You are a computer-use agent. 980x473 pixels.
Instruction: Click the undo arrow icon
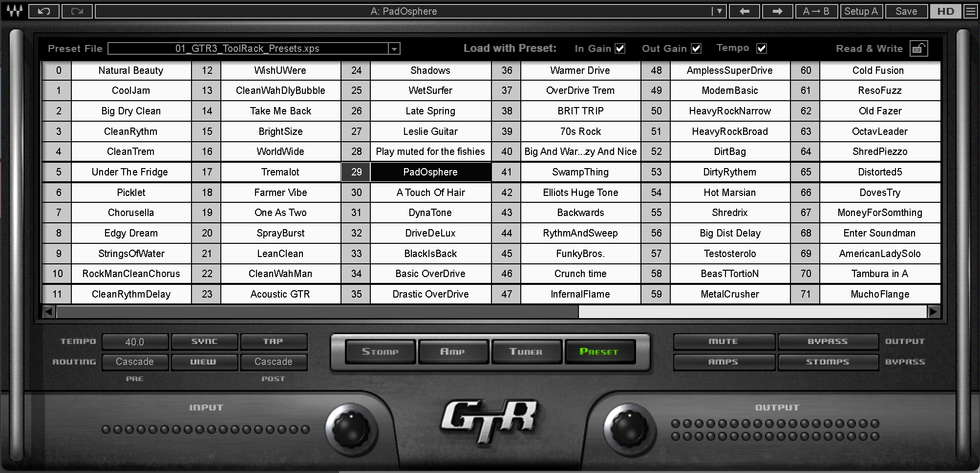coord(42,11)
